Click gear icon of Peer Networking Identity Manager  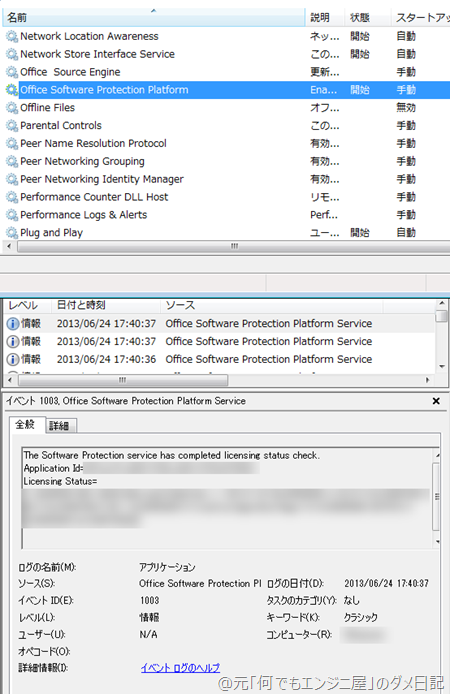tap(12, 179)
